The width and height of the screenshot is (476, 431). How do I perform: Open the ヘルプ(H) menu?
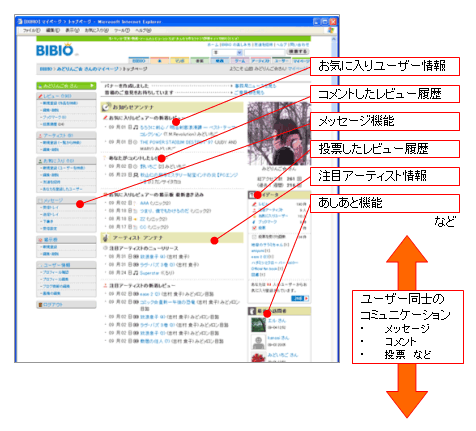pos(143,30)
